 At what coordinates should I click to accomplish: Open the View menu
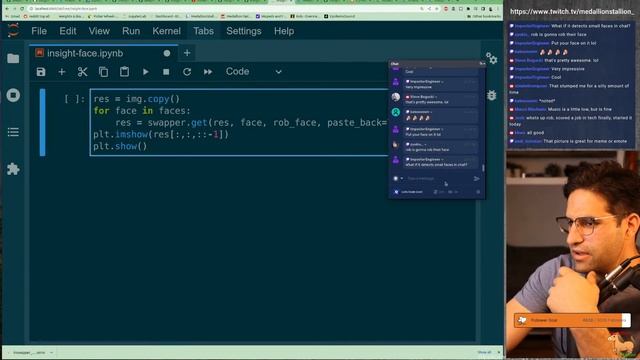(x=99, y=31)
